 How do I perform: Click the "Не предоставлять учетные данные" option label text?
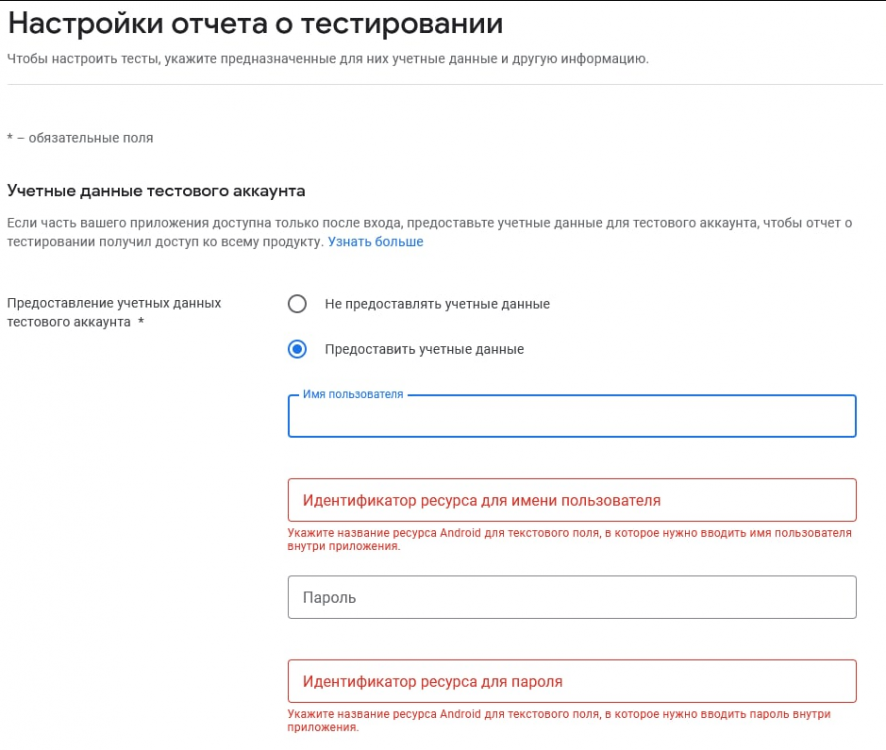437,304
